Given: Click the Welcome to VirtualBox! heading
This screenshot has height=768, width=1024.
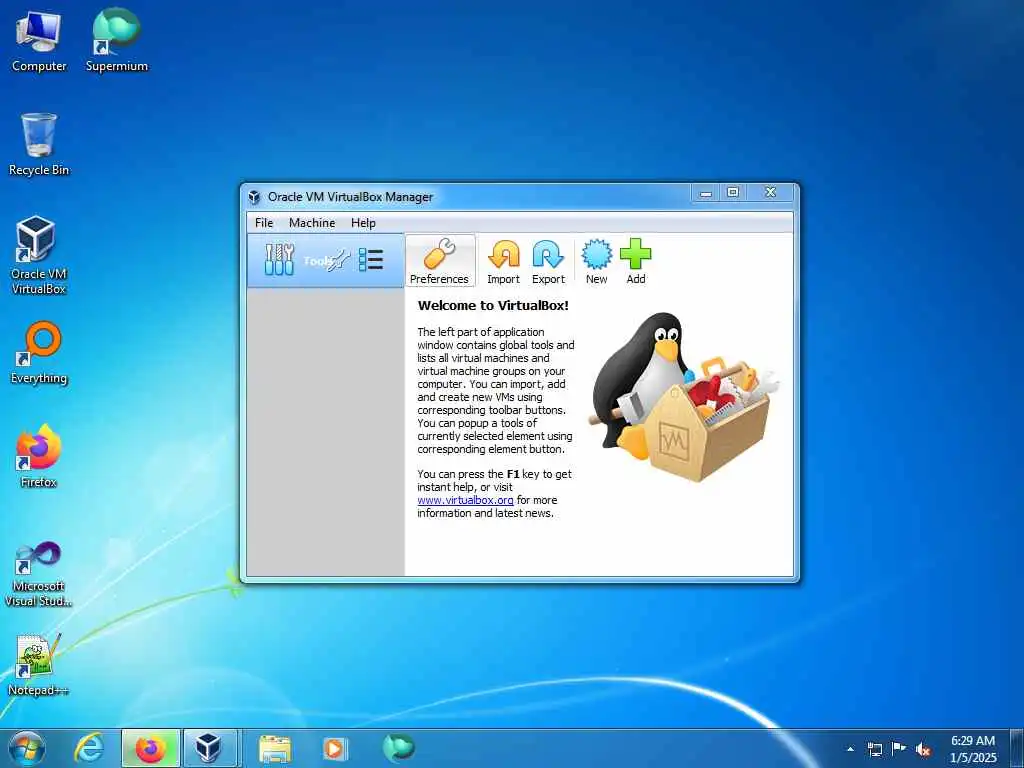Looking at the screenshot, I should coord(493,306).
